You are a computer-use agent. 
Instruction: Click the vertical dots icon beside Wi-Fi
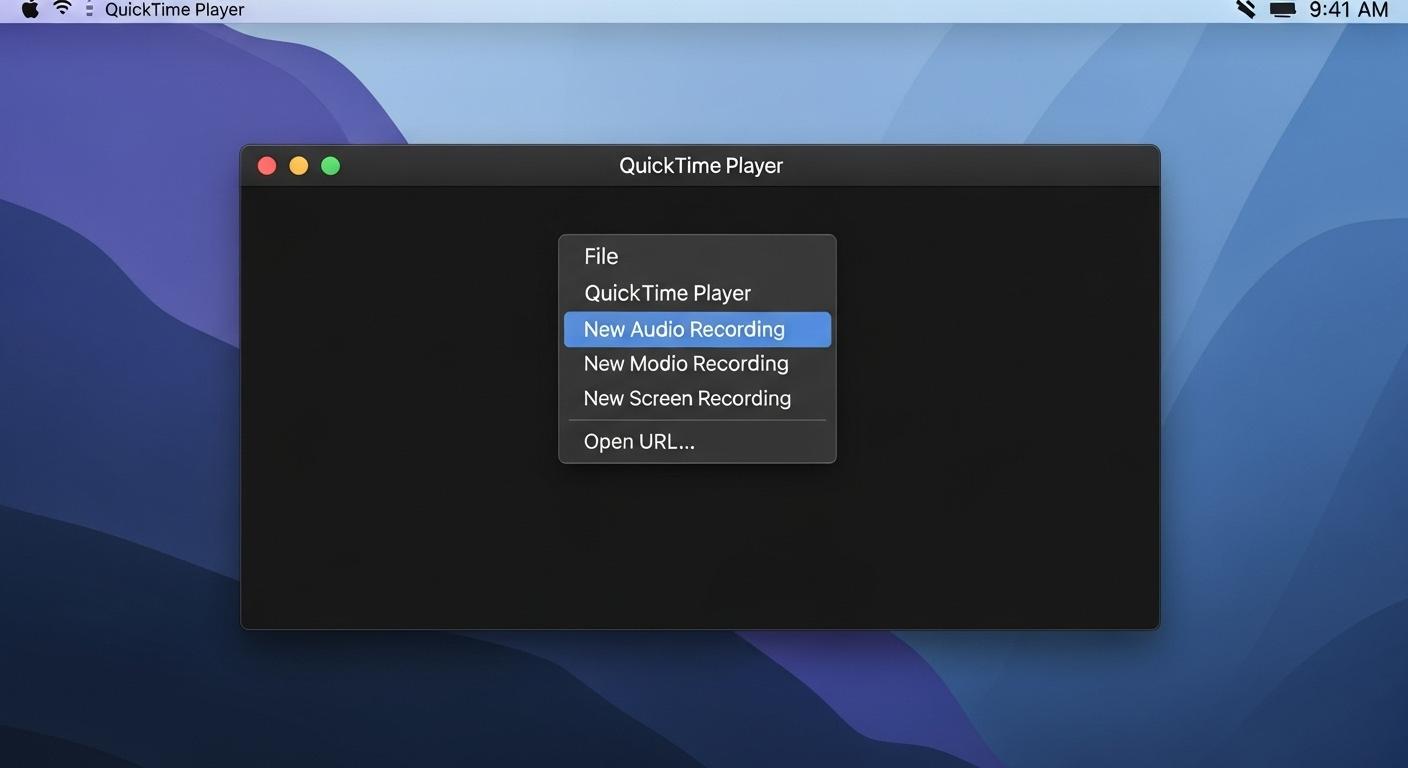tap(88, 10)
